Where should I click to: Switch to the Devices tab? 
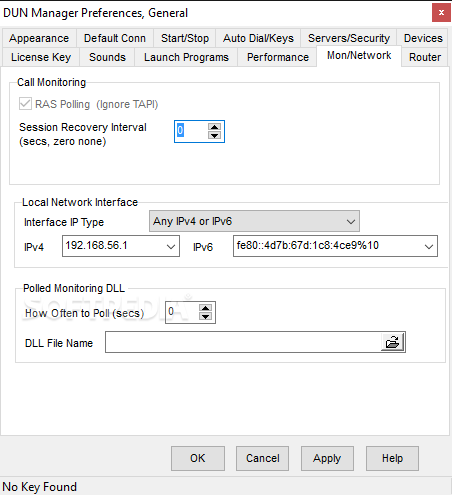(423, 38)
